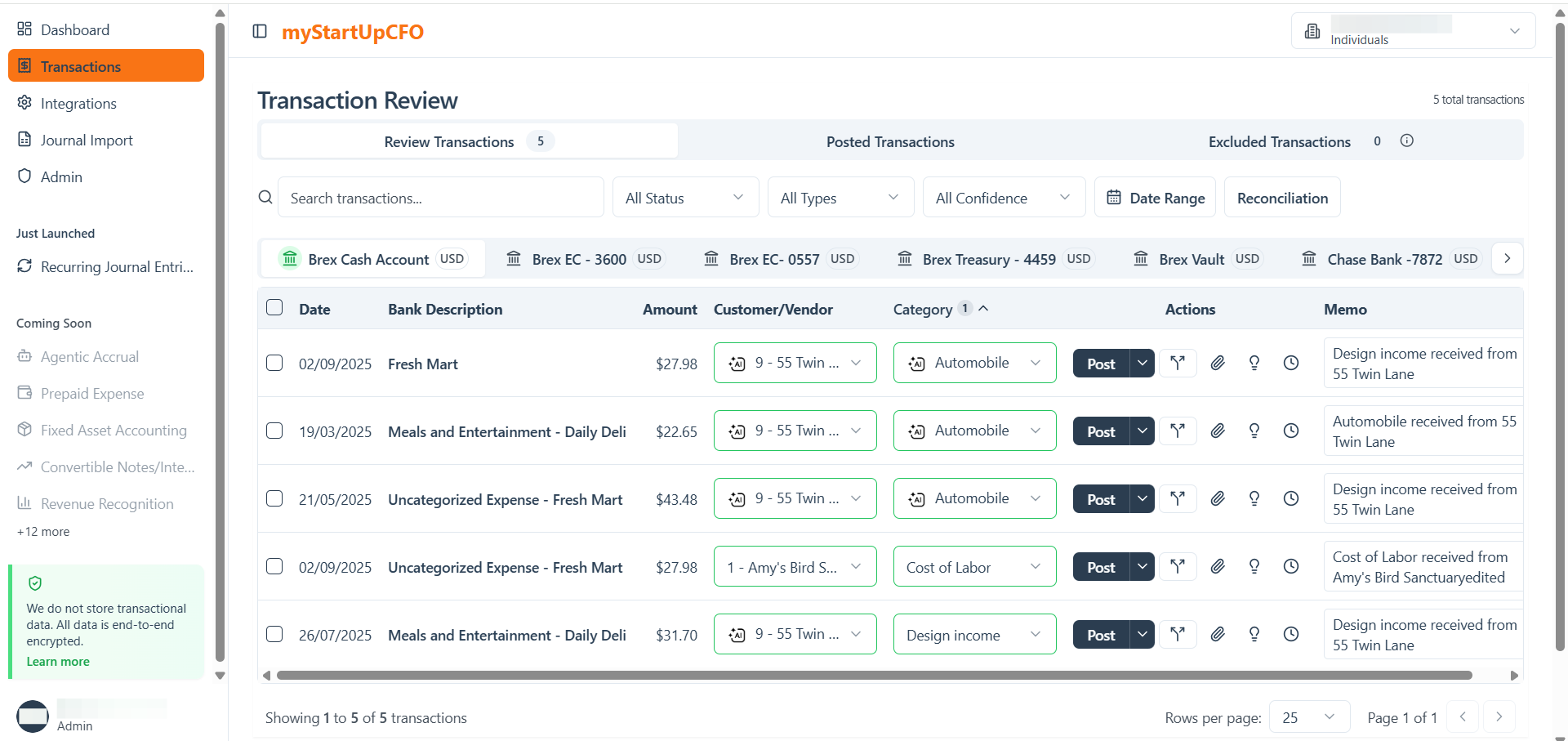Viewport: 1568px width, 741px height.
Task: Click split icon for 02/09/2025 Fresh Mart row
Action: tap(1177, 363)
